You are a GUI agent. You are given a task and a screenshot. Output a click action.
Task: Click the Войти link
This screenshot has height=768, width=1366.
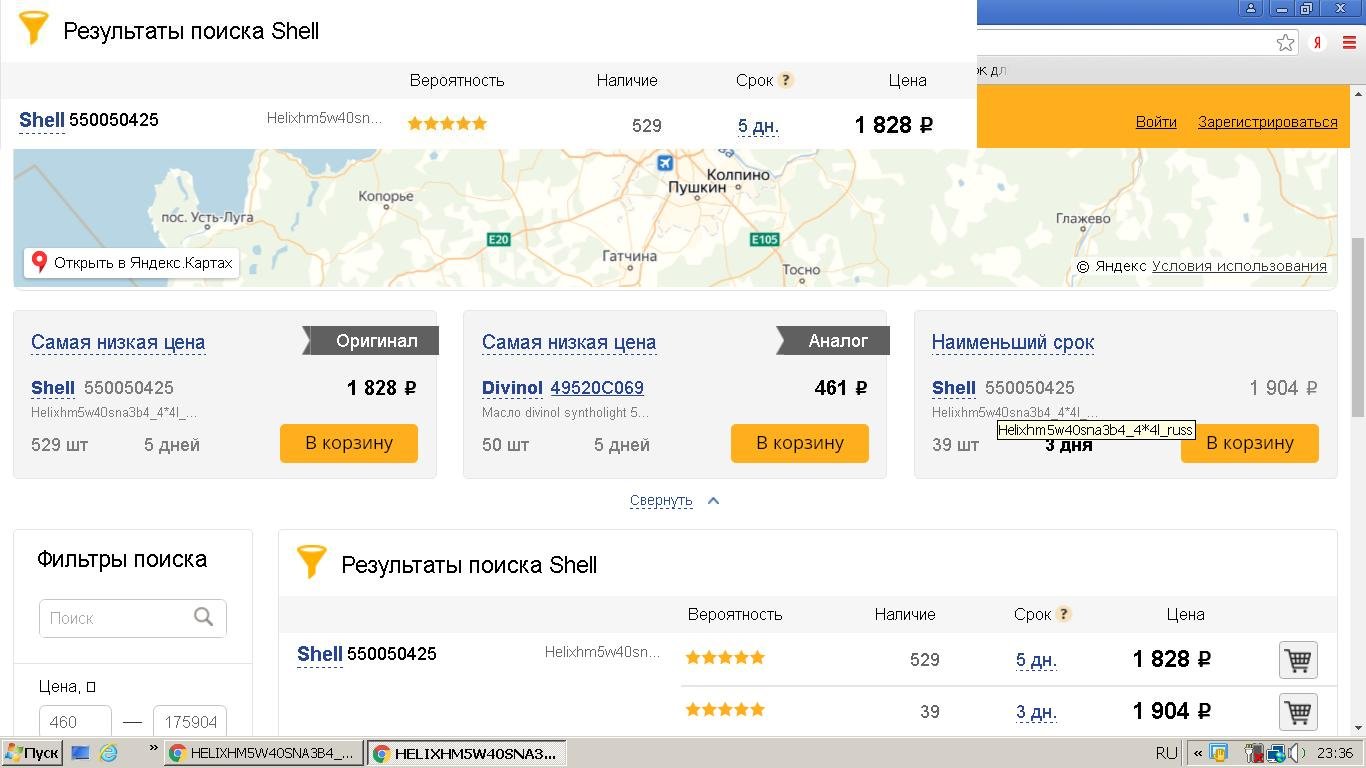[1156, 121]
